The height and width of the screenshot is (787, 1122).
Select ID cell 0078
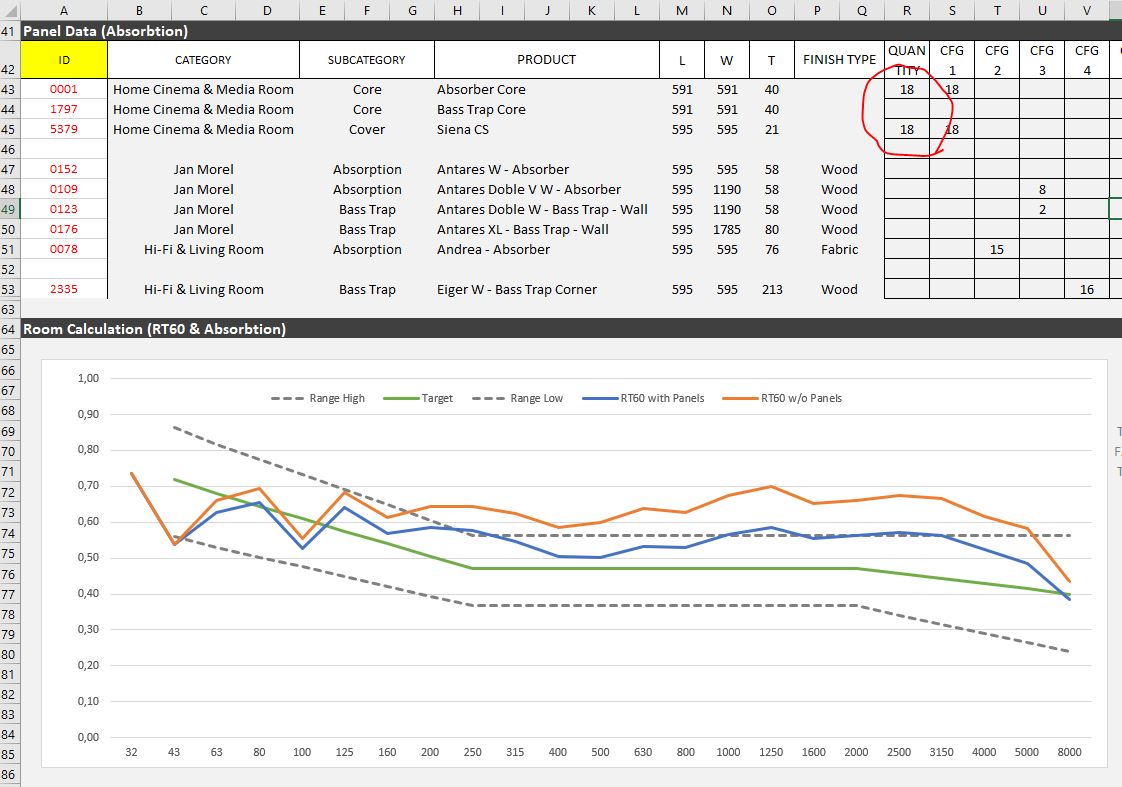[x=64, y=249]
